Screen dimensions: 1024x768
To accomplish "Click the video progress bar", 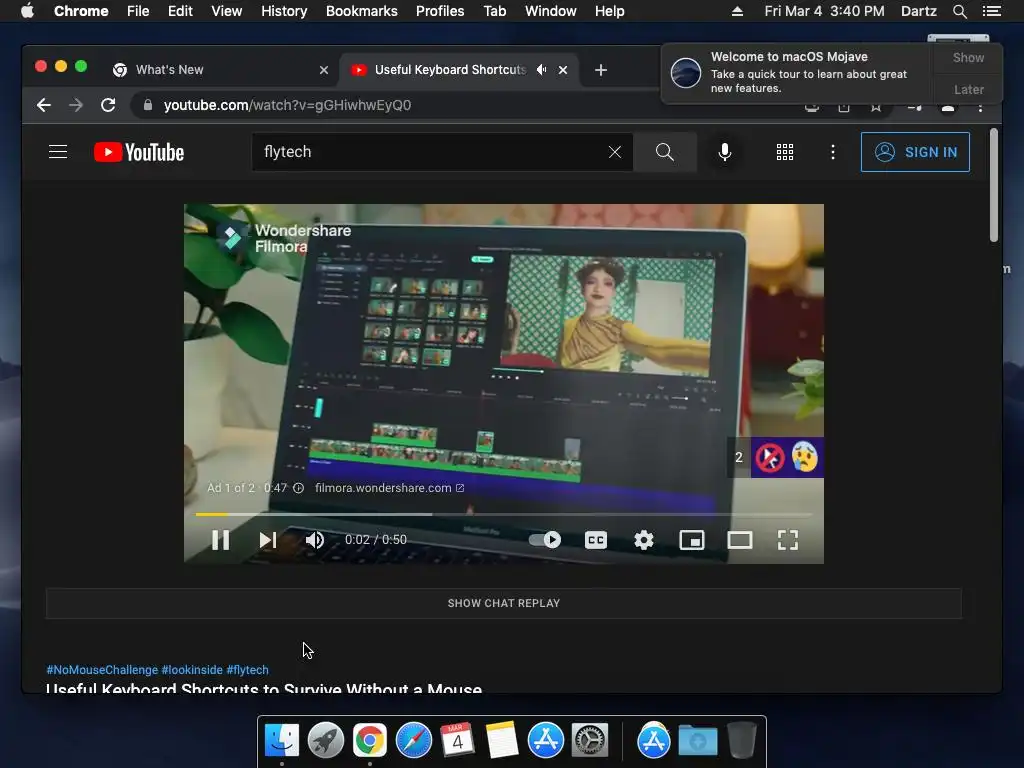I will click(504, 515).
